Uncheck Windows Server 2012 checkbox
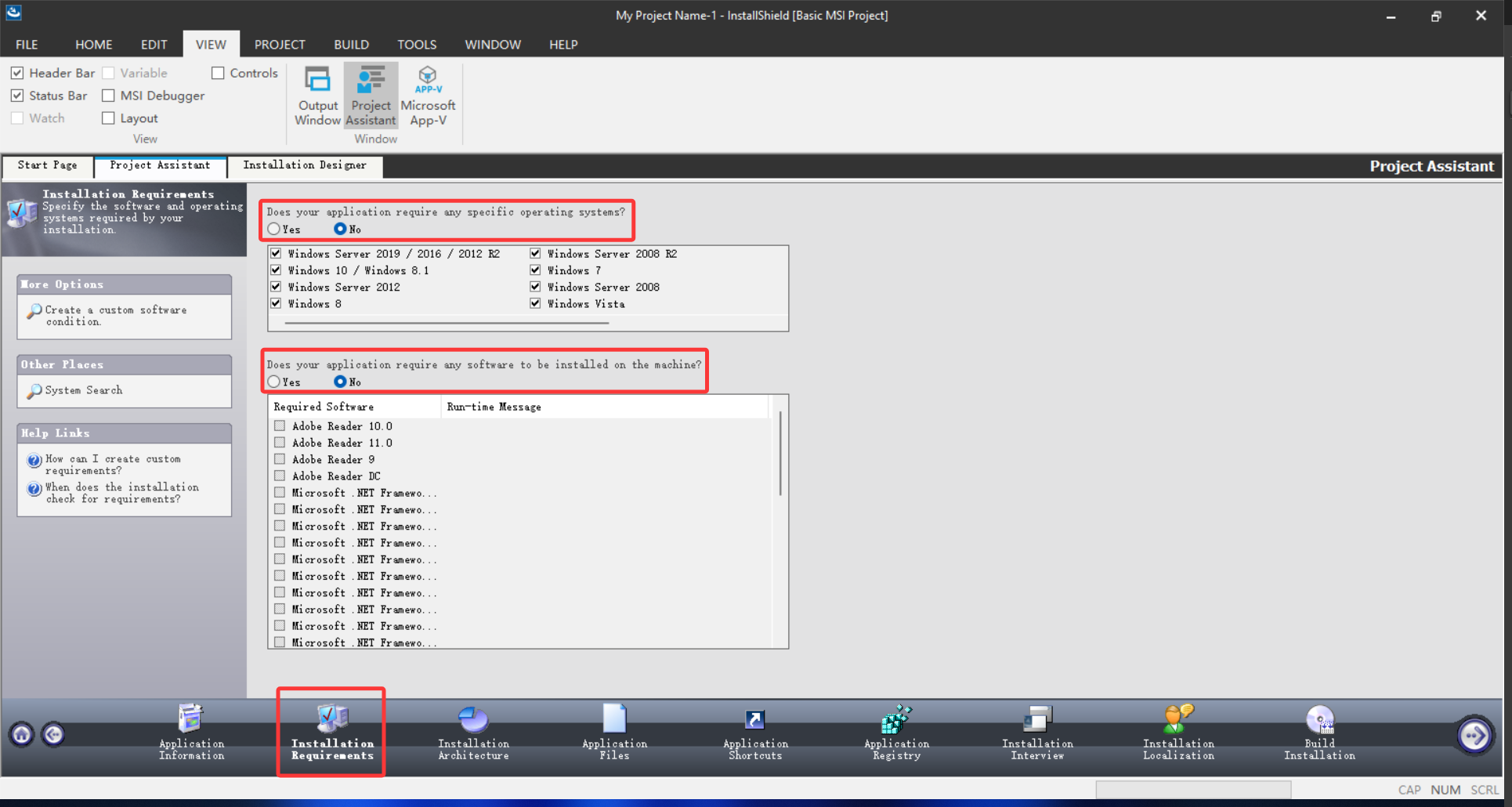The height and width of the screenshot is (807, 1512). (276, 287)
